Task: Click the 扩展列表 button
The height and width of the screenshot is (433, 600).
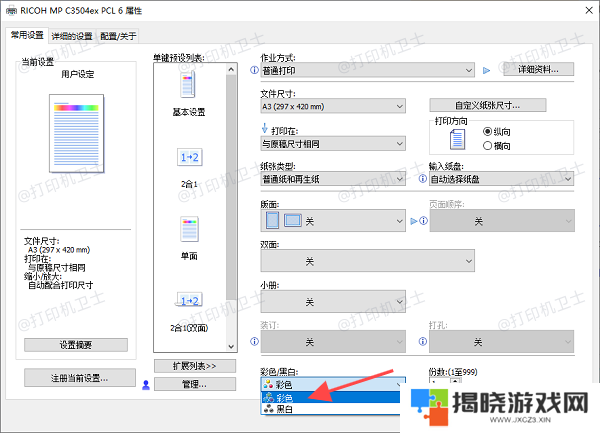Action: pyautogui.click(x=195, y=366)
